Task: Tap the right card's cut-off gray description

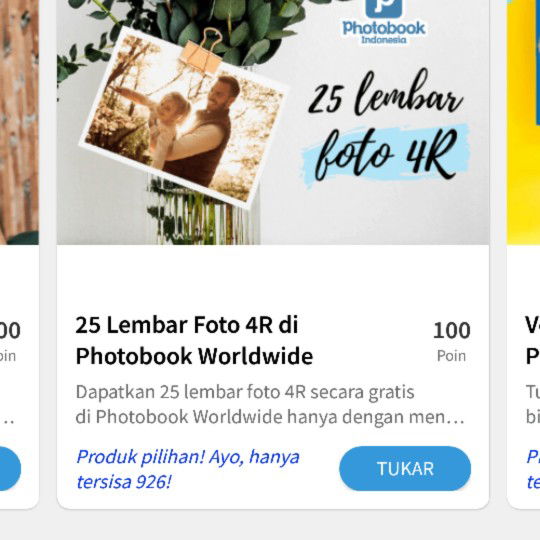Action: point(532,404)
